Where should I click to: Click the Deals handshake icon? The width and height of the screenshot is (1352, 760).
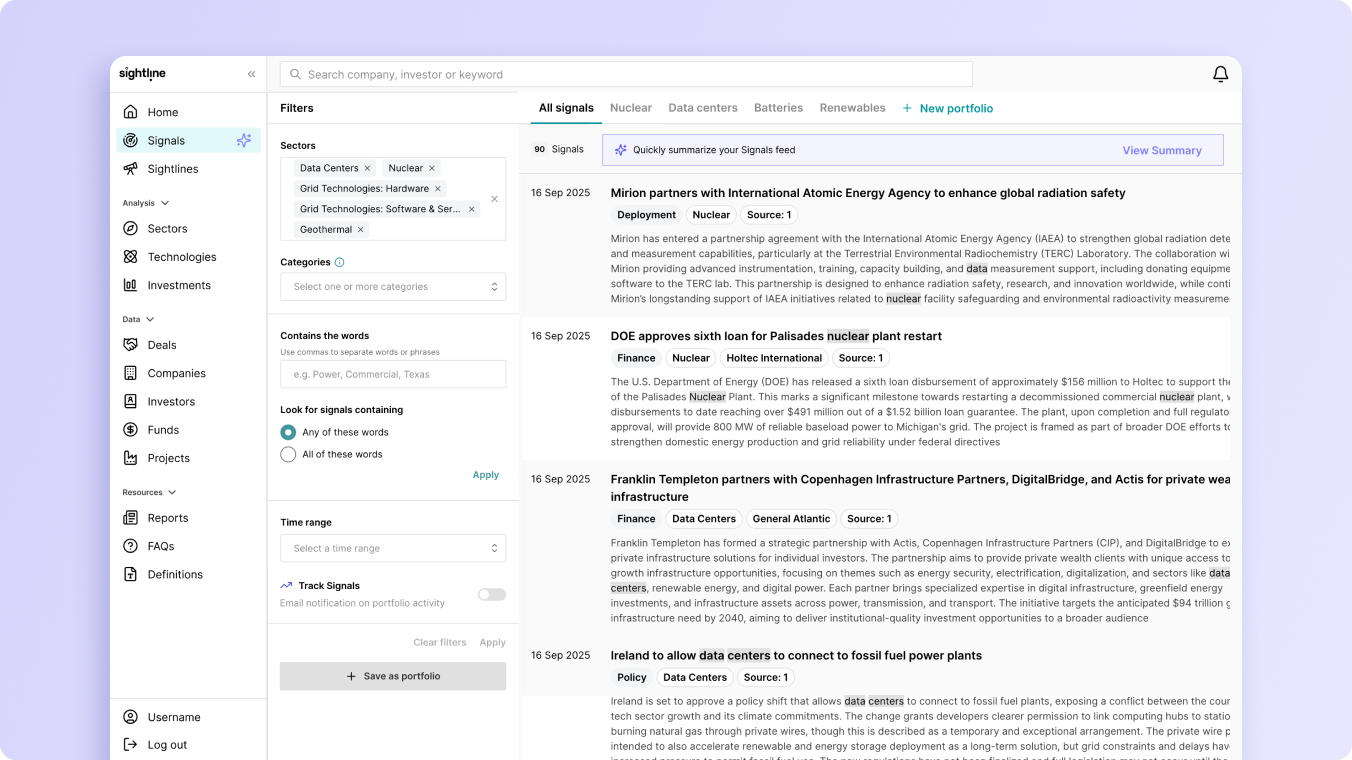pyautogui.click(x=130, y=345)
